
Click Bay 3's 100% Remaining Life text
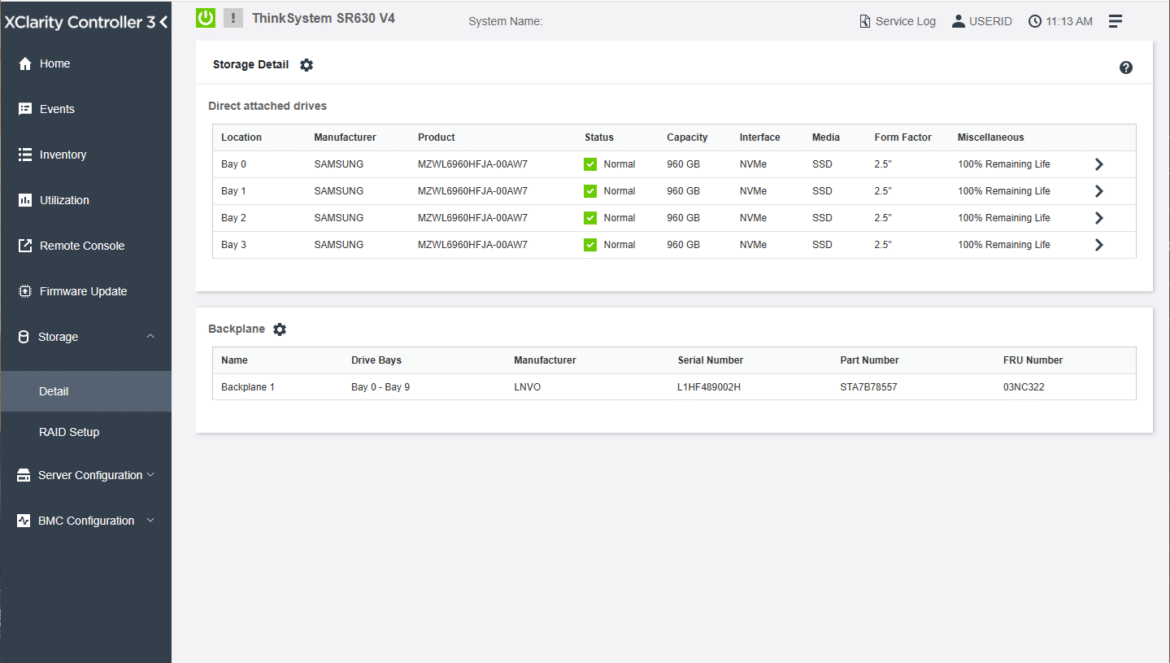(x=1004, y=245)
